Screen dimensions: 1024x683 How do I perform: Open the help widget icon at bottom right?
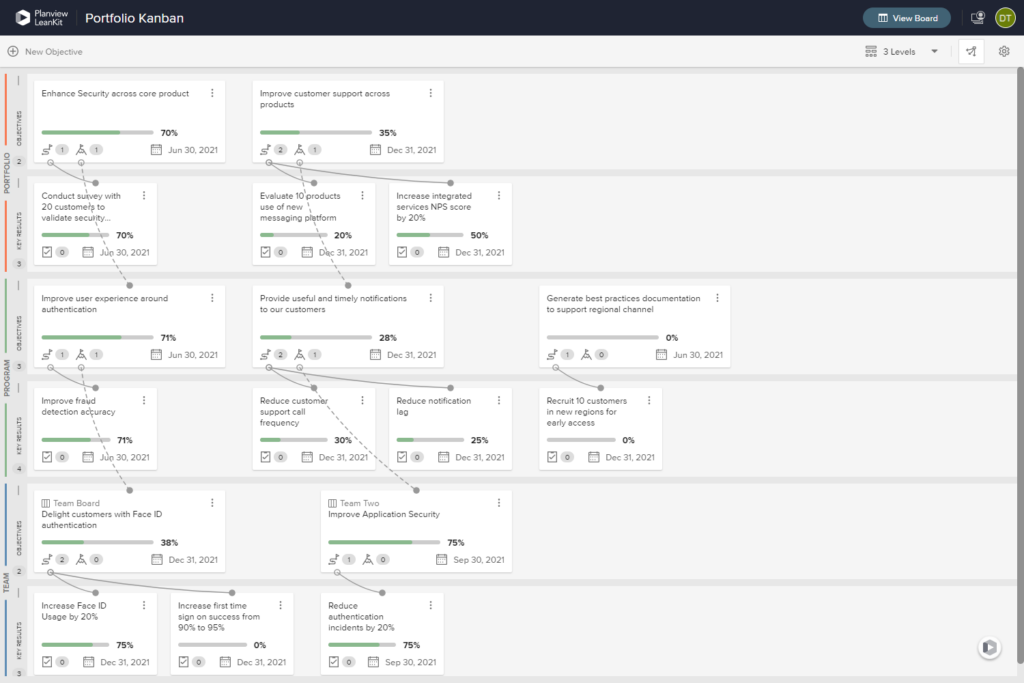989,647
